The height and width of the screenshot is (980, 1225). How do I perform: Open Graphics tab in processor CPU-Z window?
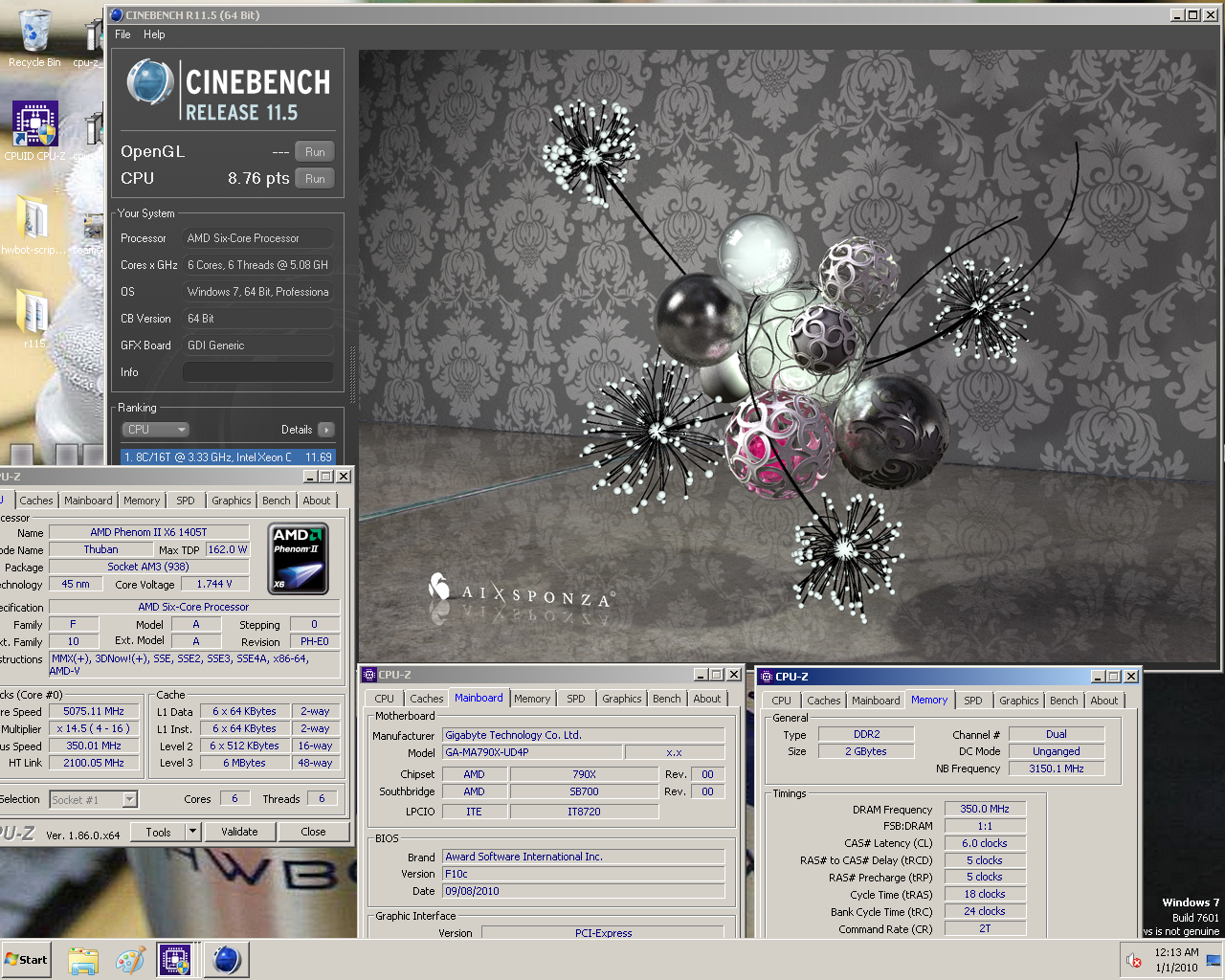(x=232, y=501)
